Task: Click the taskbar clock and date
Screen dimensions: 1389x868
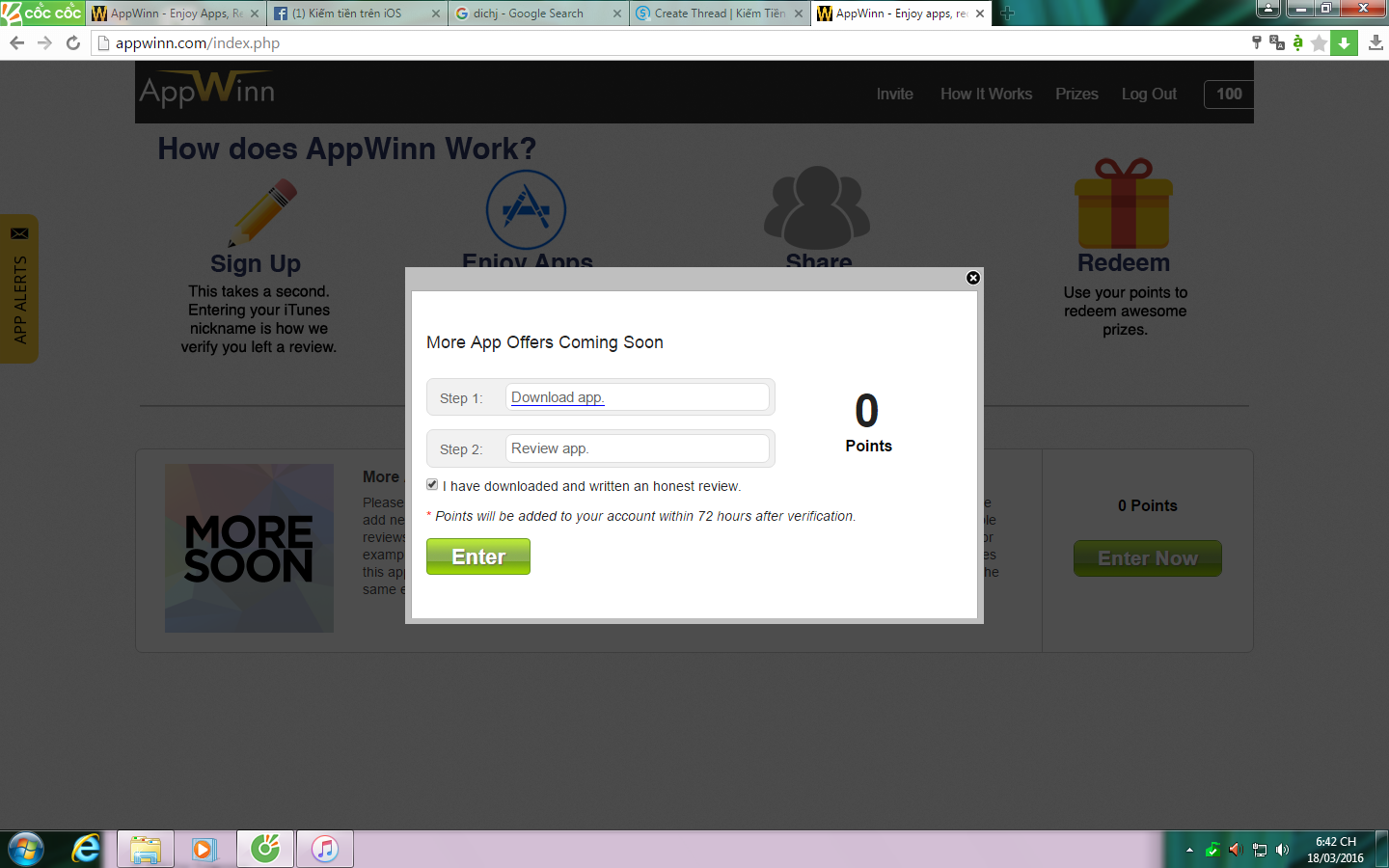Action: (1335, 850)
